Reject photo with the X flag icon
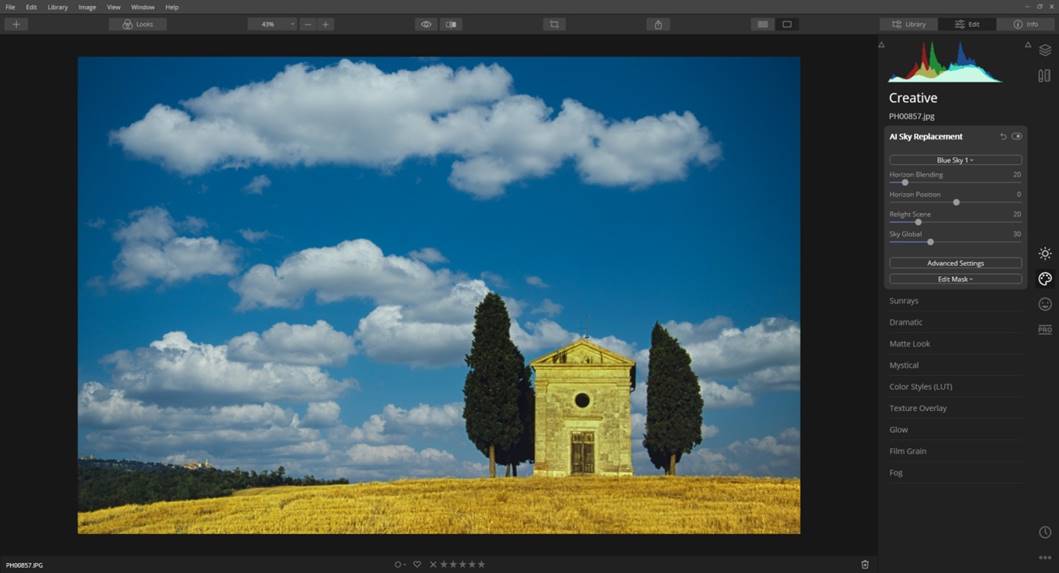 coord(433,564)
